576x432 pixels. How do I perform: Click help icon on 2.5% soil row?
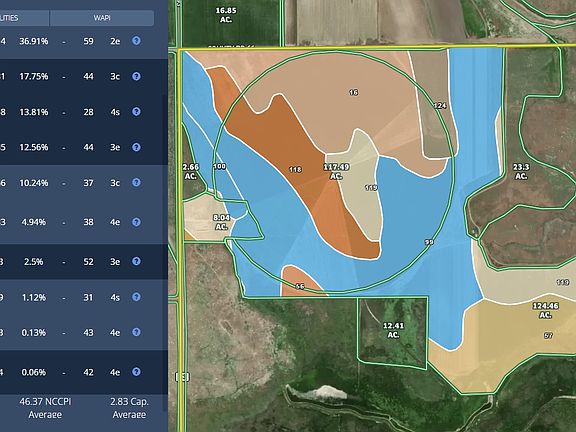(136, 261)
